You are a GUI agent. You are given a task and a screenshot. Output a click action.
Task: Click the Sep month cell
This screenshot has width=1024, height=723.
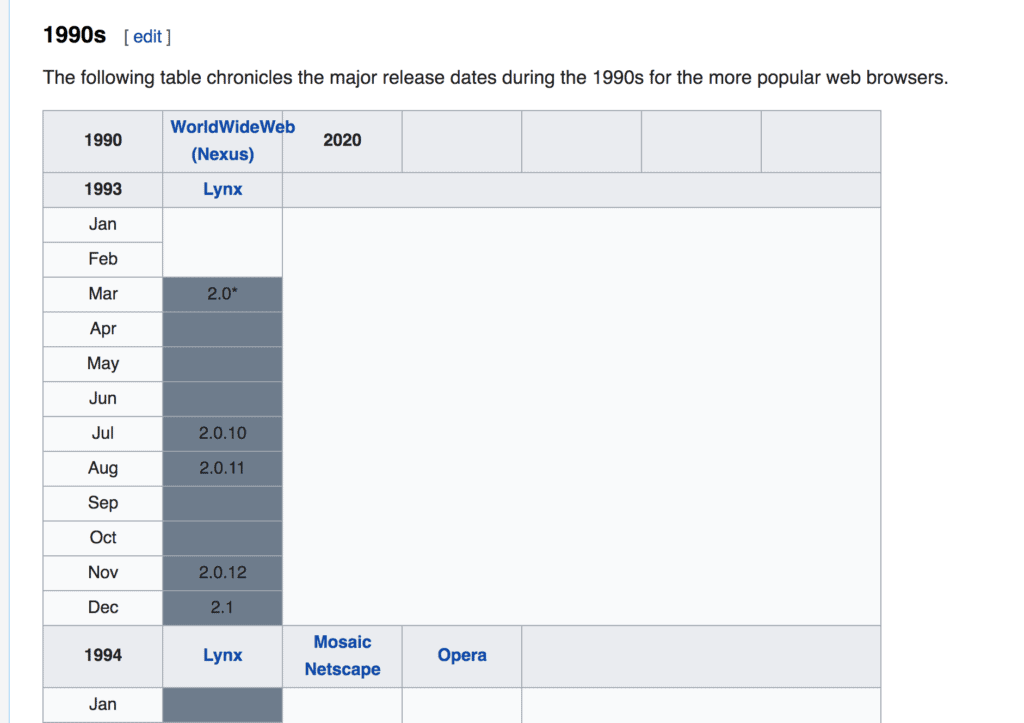tap(103, 503)
